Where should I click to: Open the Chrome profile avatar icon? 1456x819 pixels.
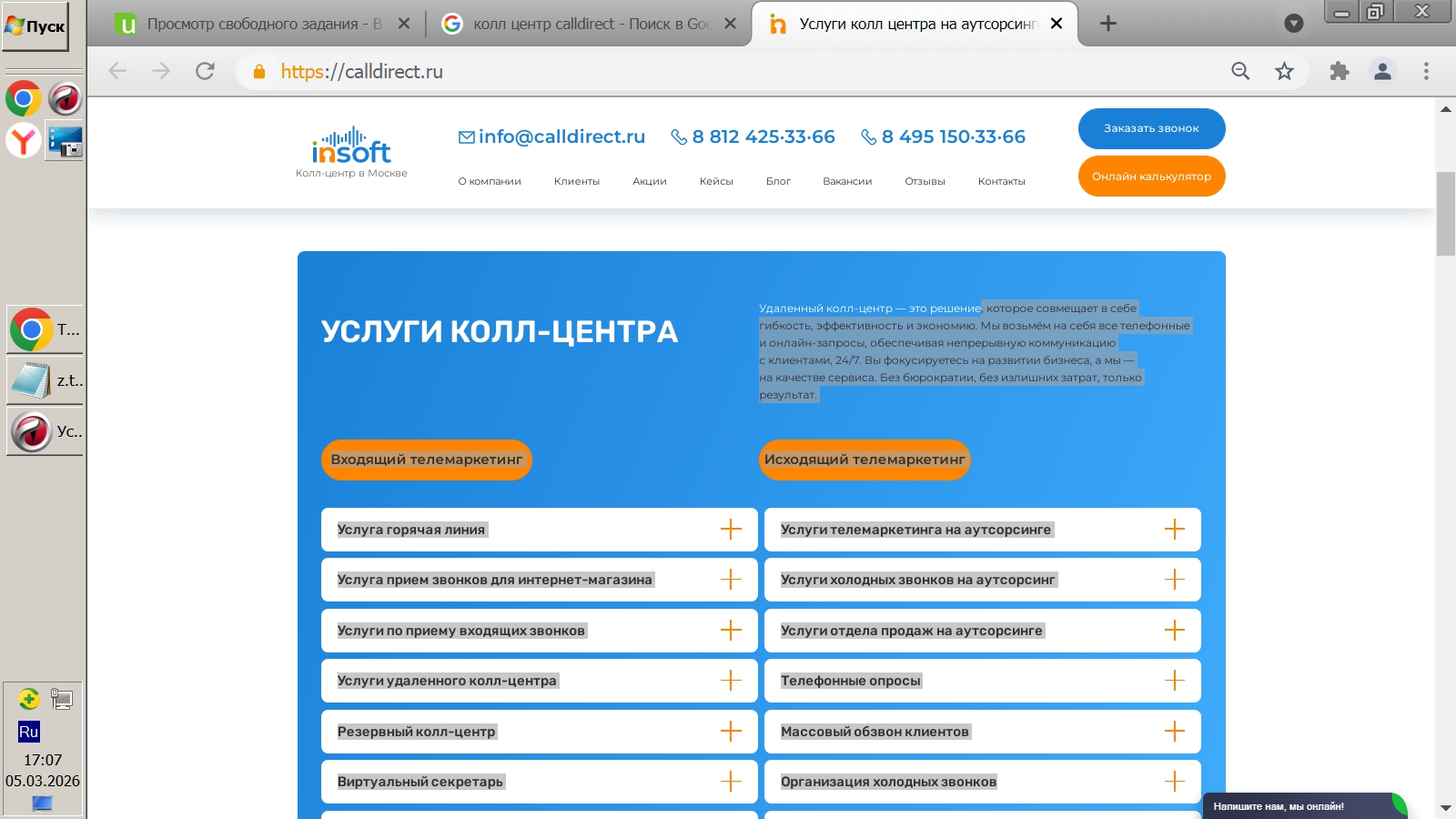1382,71
